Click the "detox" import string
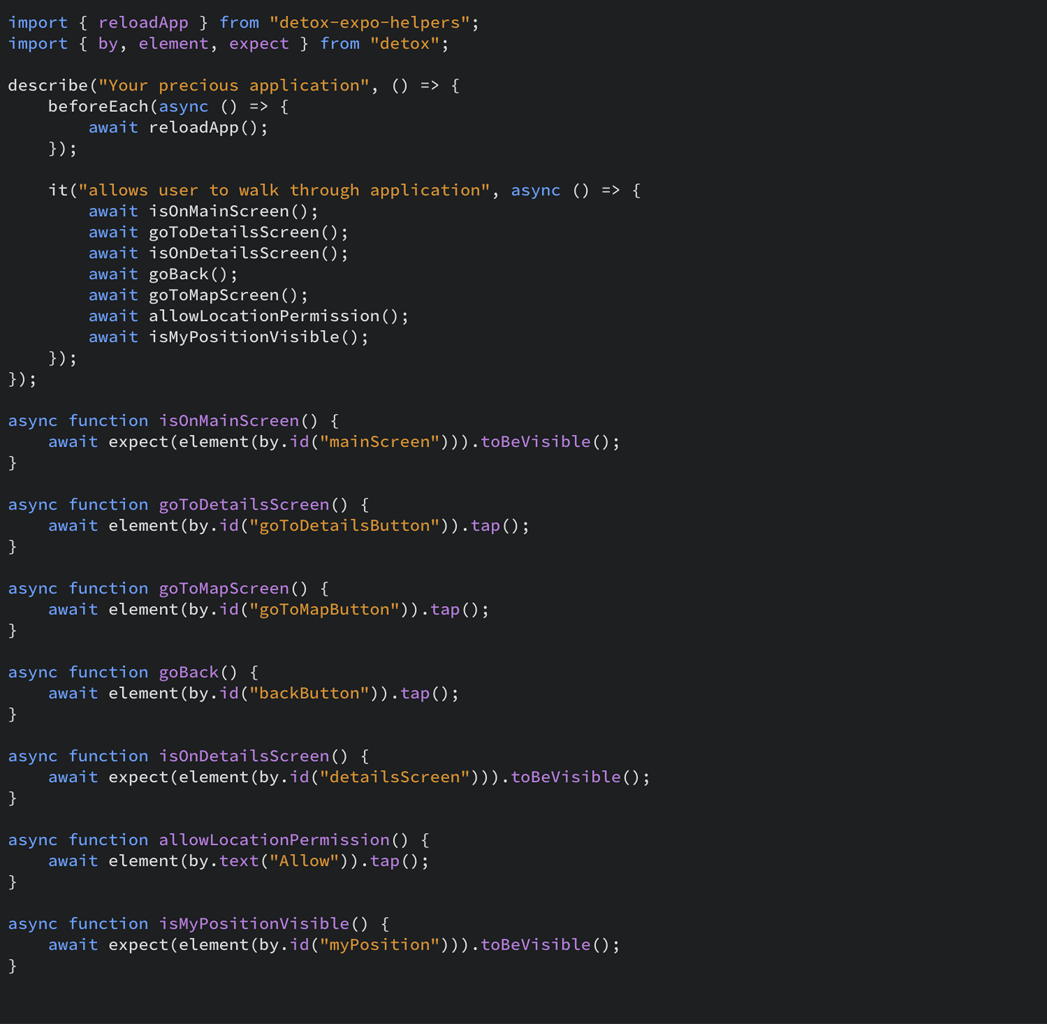1047x1024 pixels. [405, 43]
